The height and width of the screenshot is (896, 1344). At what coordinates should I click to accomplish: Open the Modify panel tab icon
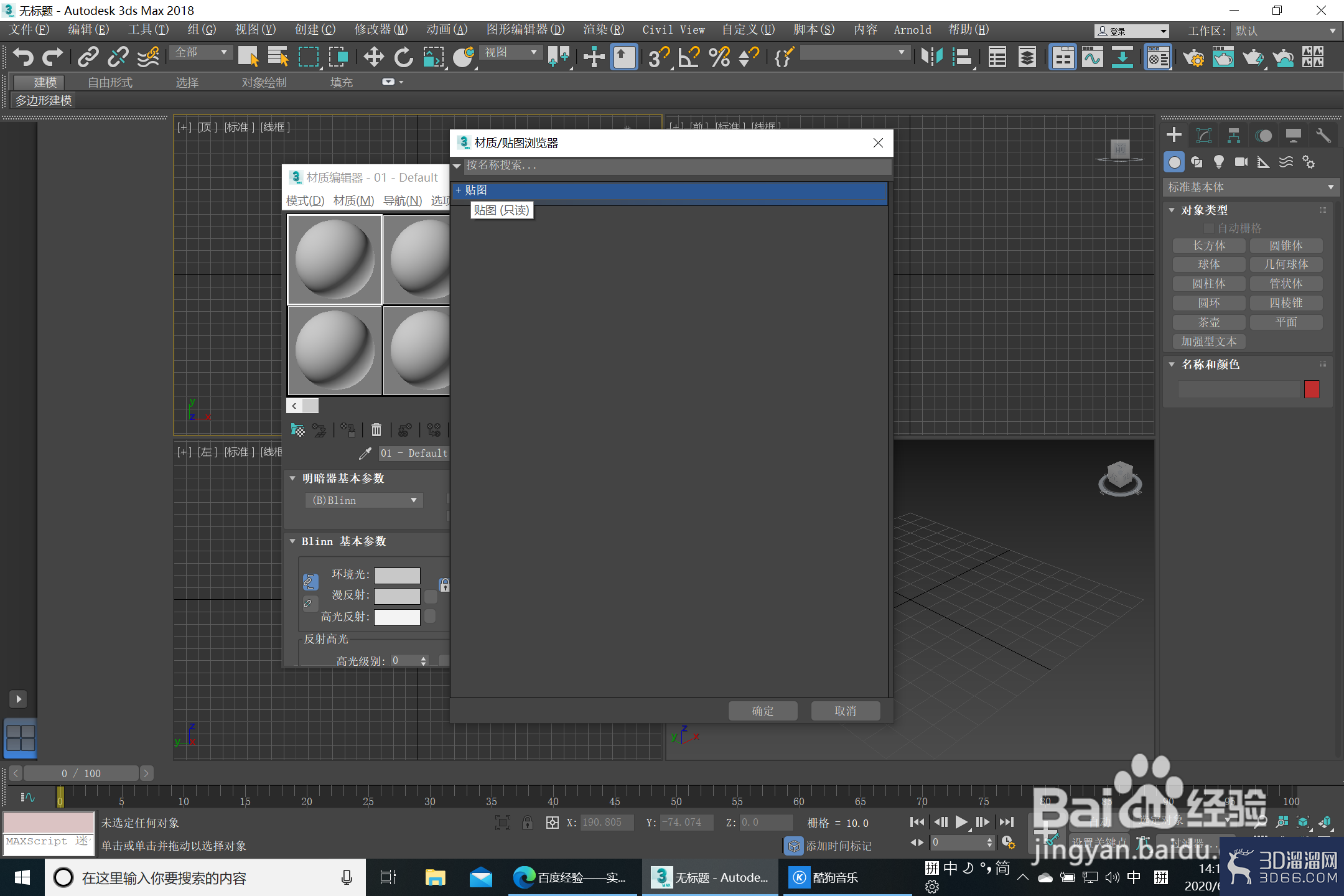pyautogui.click(x=1204, y=136)
